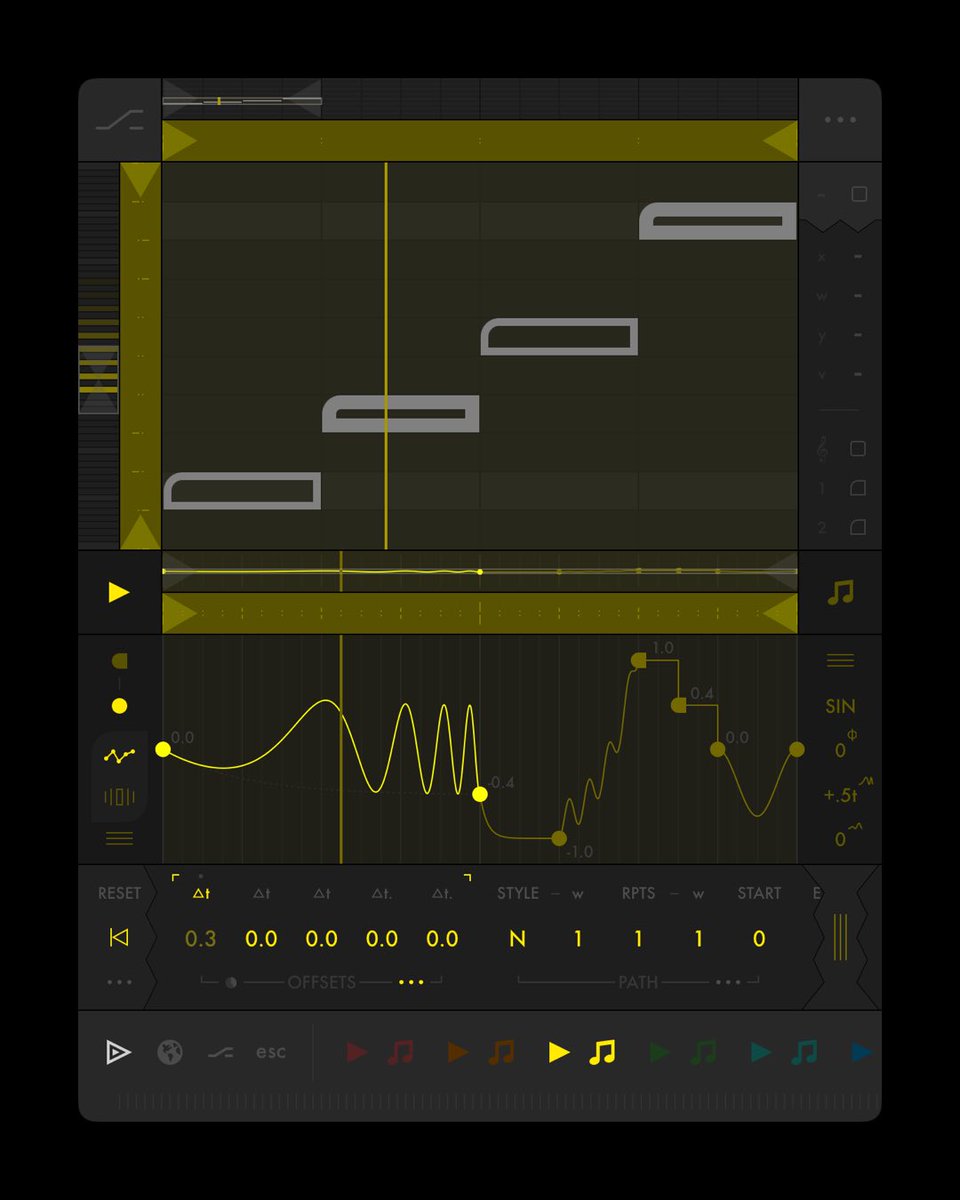Select the first Δt offset tab

[x=200, y=893]
